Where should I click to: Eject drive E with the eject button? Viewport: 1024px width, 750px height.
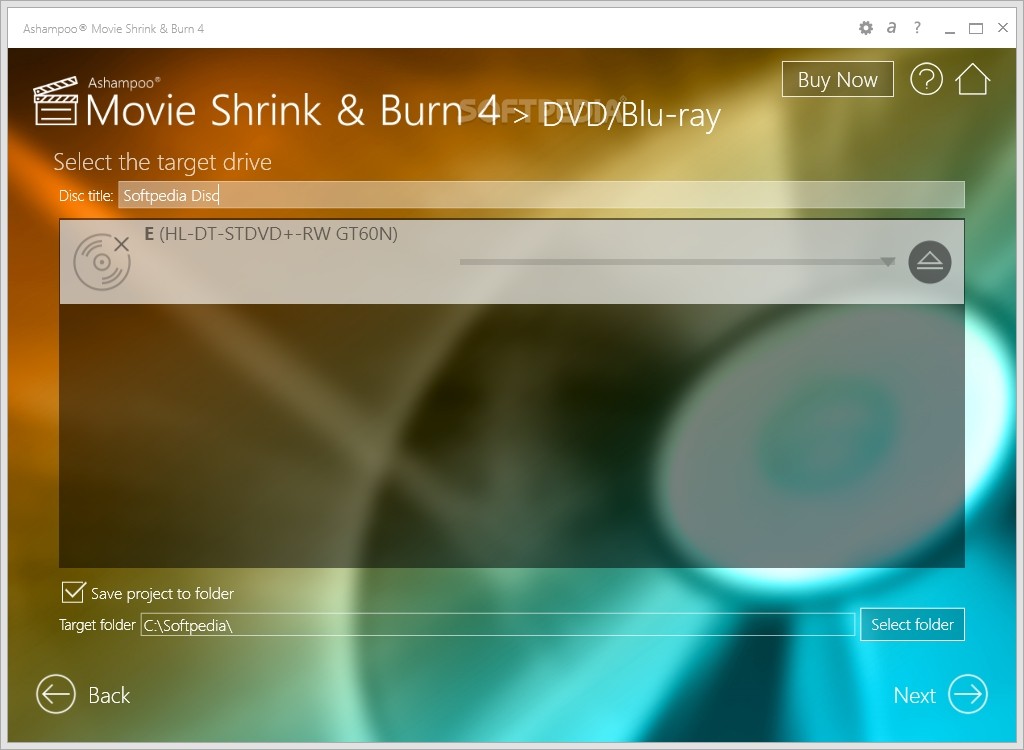click(x=929, y=262)
